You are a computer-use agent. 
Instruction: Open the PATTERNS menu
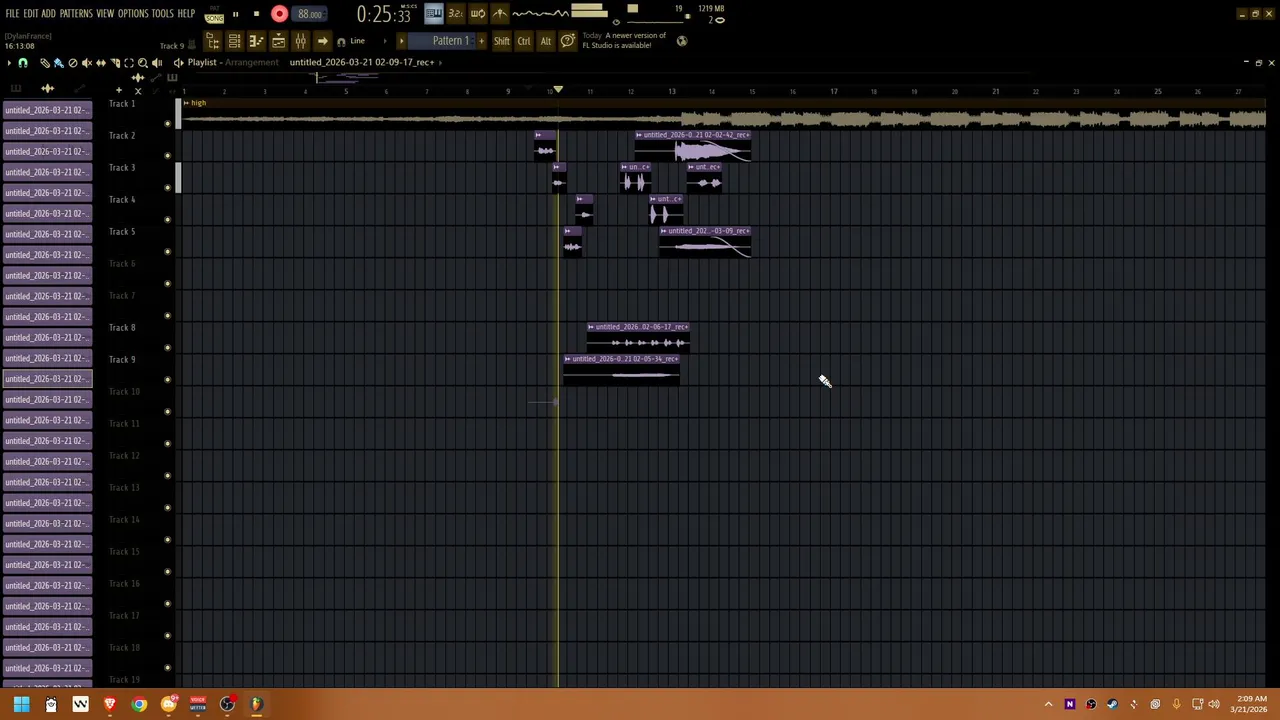(76, 14)
